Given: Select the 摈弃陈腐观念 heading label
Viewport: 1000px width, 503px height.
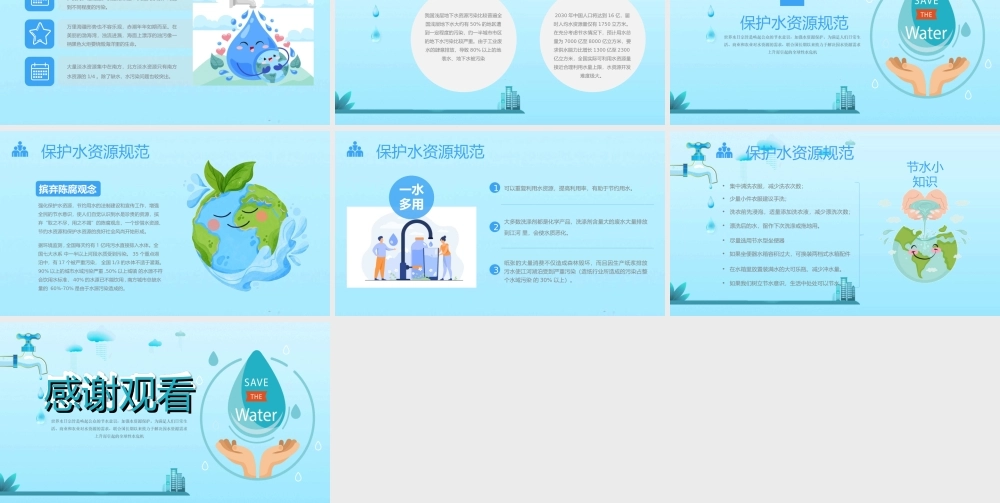Looking at the screenshot, I should (x=68, y=189).
